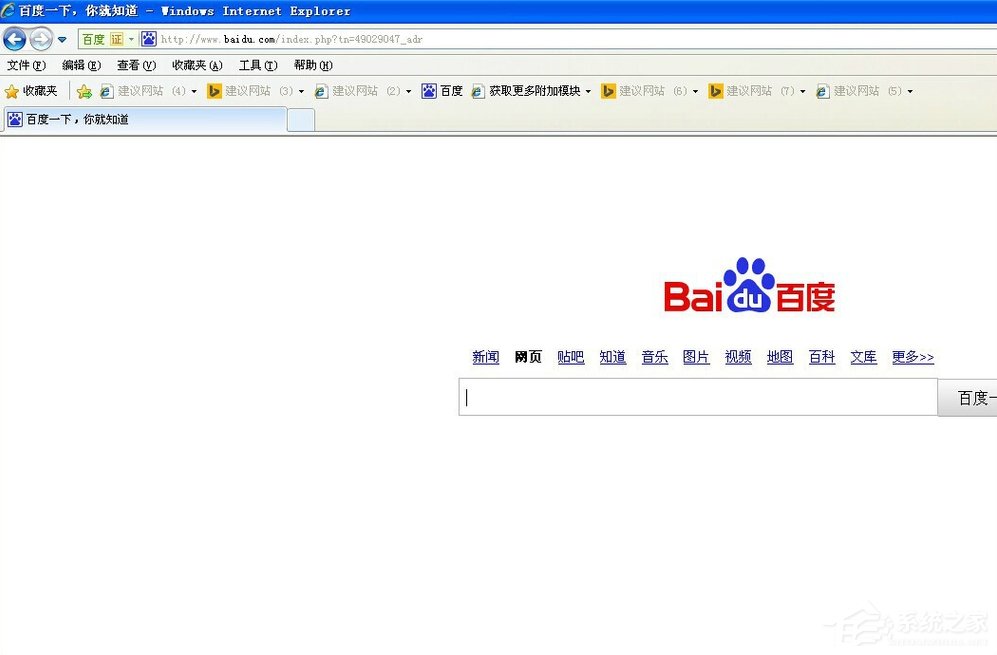Open the 建议网站 (3) favorite

click(x=250, y=91)
